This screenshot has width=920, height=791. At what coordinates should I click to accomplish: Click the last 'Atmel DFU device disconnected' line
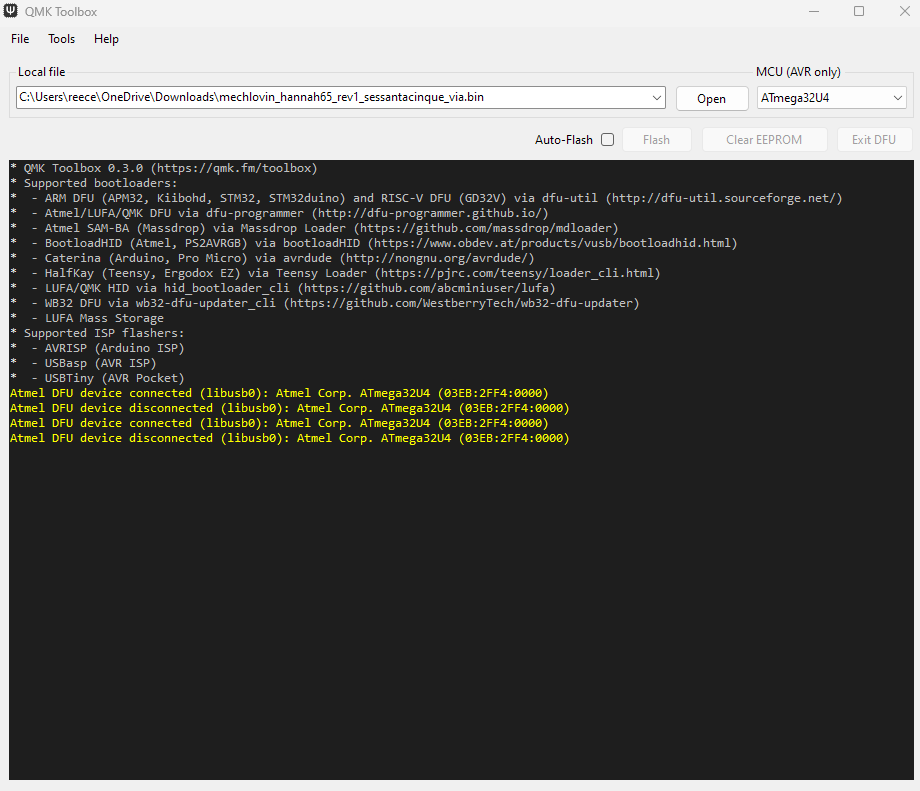290,438
